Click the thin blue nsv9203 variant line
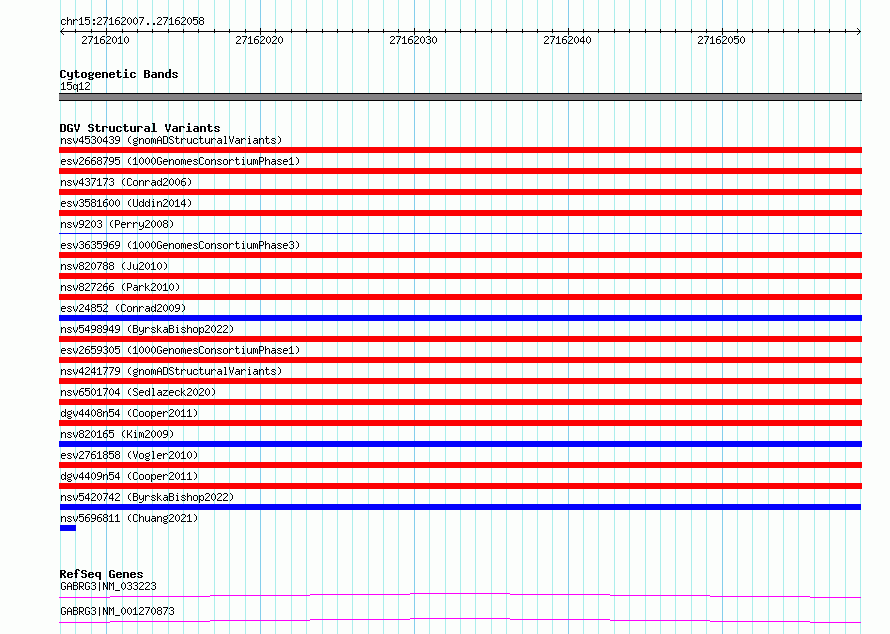Viewport: 890px width, 634px height. coord(460,233)
